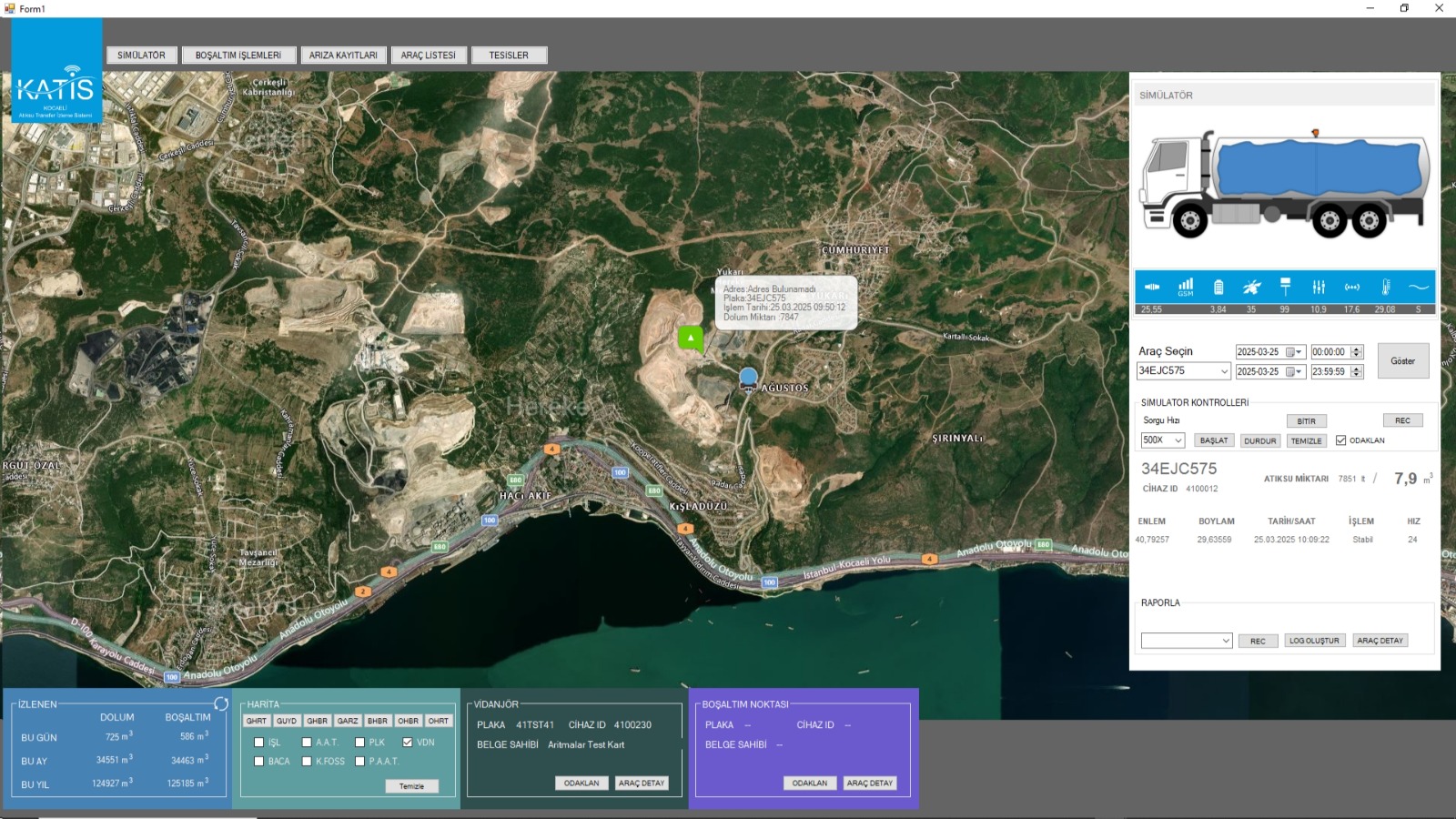Open the SİMÜLATÖR tab
Screen dimensions: 1456x819
point(141,56)
